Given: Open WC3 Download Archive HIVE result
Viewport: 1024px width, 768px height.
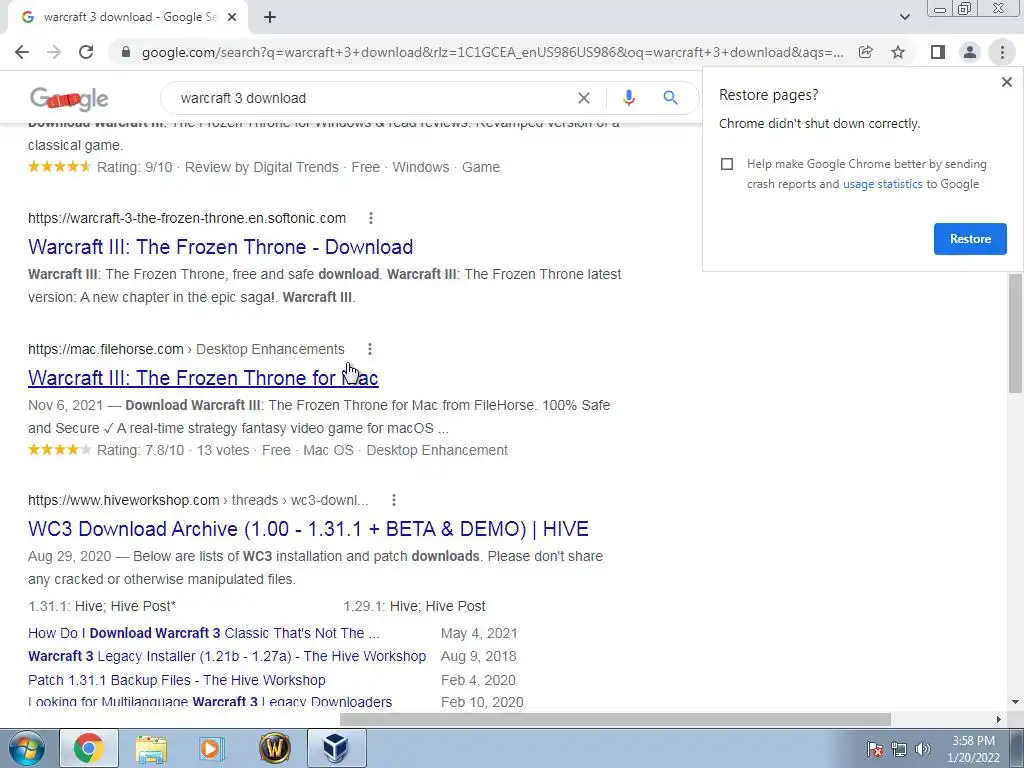Looking at the screenshot, I should click(x=308, y=529).
